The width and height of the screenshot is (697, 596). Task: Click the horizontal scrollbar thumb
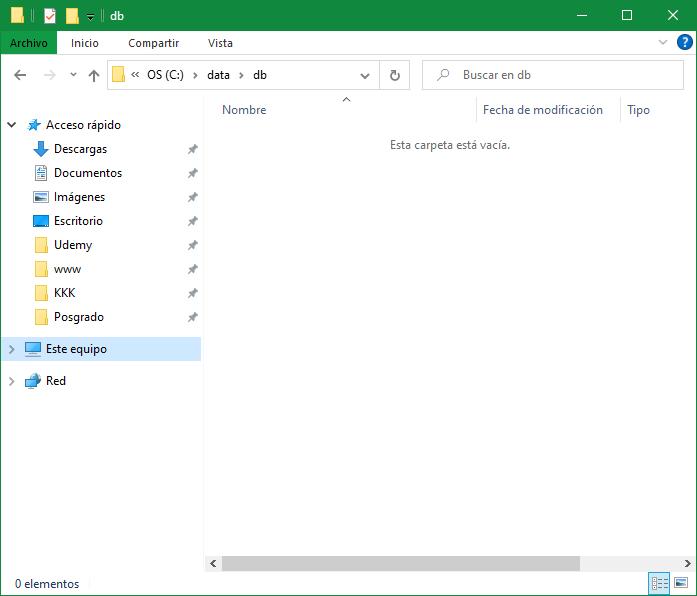click(400, 564)
